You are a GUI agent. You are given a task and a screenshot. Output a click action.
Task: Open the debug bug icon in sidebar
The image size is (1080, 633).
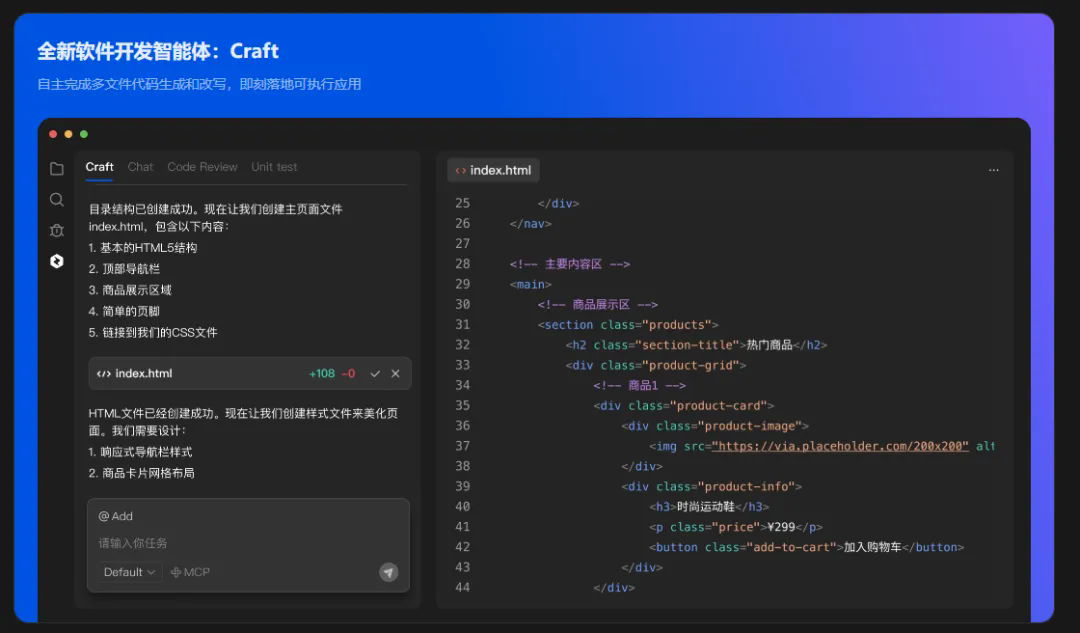[x=56, y=230]
